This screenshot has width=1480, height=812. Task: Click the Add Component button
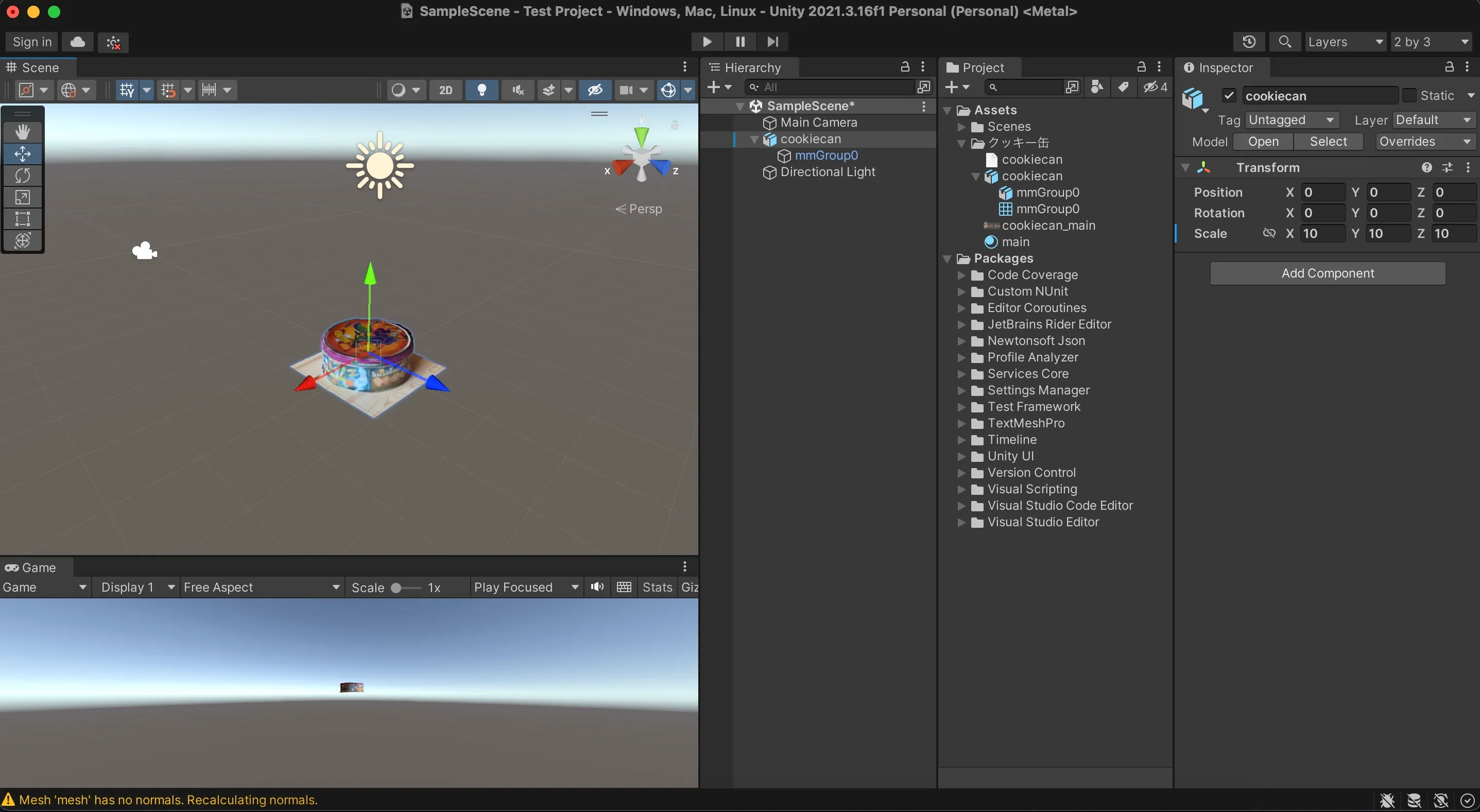pyautogui.click(x=1327, y=273)
